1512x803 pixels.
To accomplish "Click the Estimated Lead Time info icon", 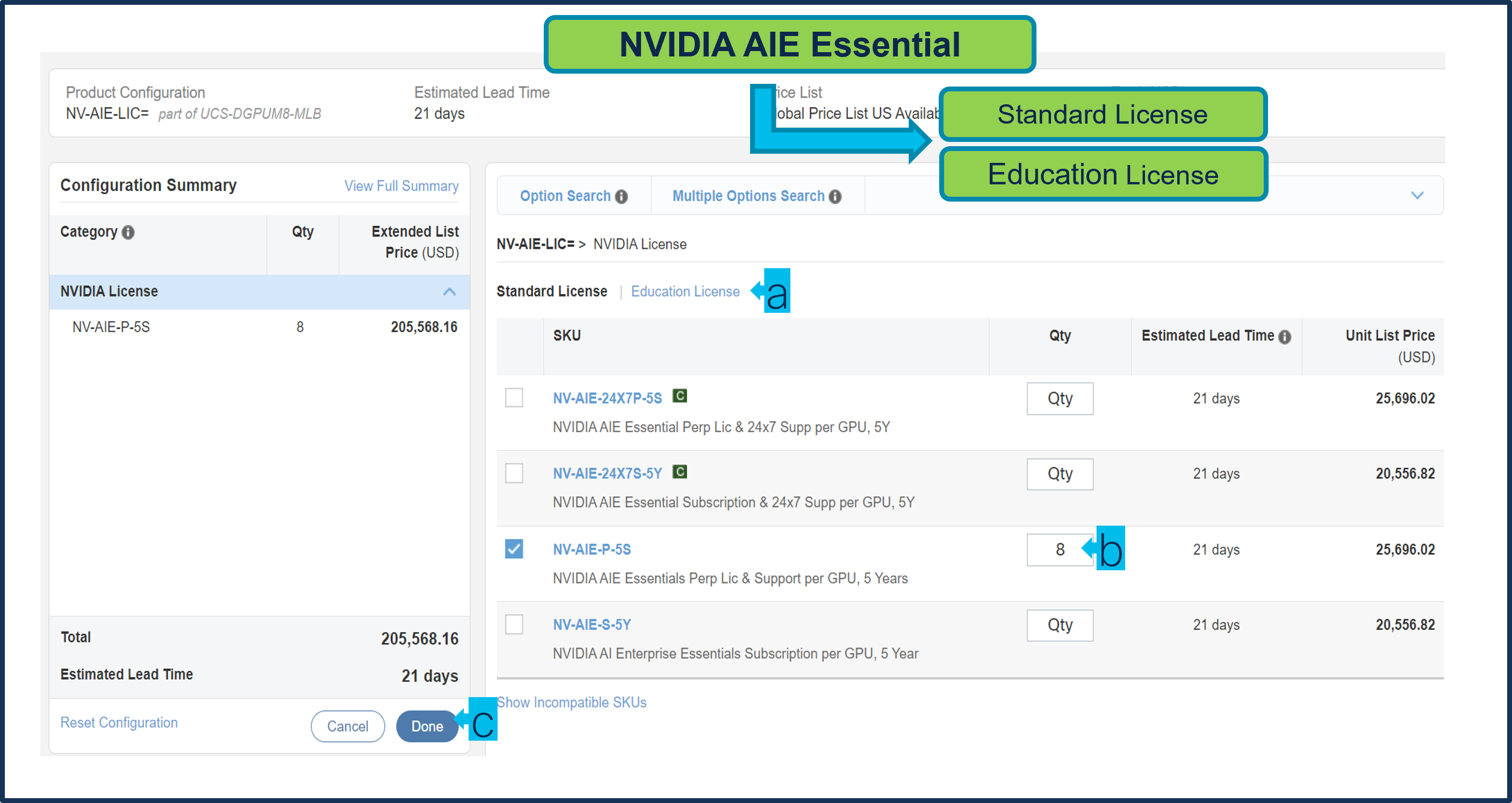I will click(x=1285, y=336).
